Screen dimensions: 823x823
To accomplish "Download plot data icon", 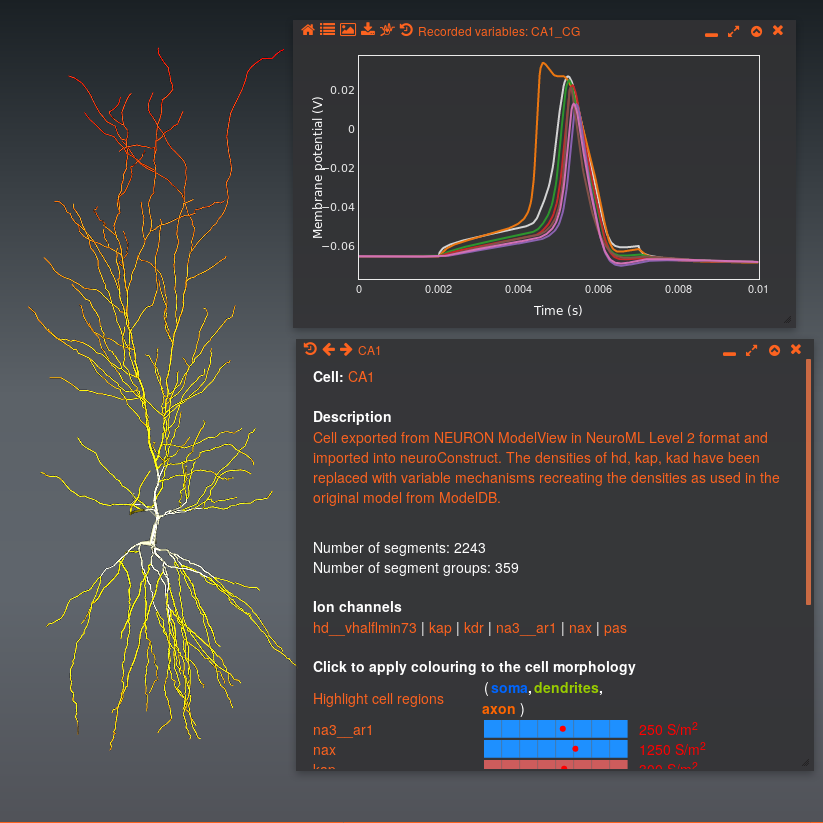I will (367, 31).
